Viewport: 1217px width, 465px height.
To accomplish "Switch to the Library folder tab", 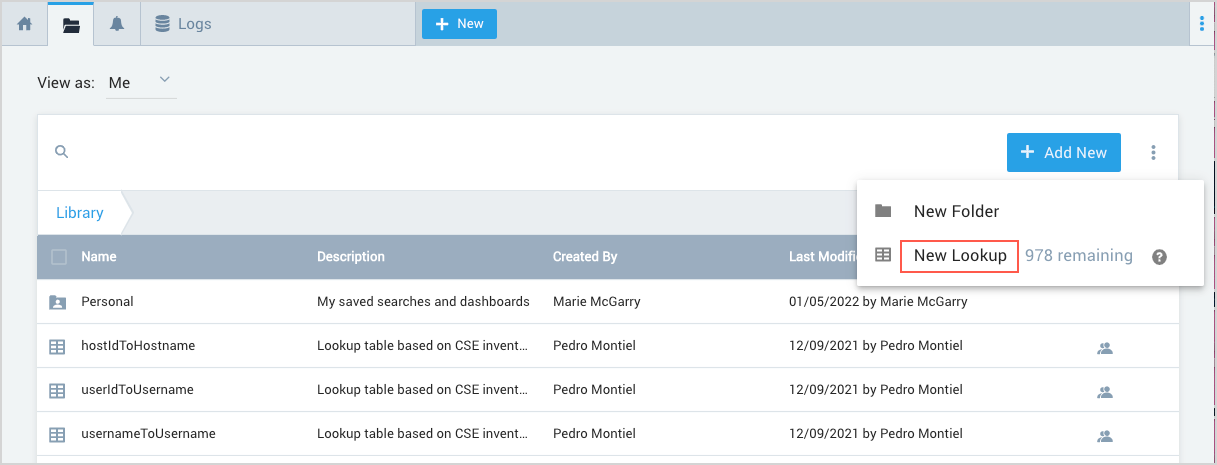I will click(x=71, y=24).
